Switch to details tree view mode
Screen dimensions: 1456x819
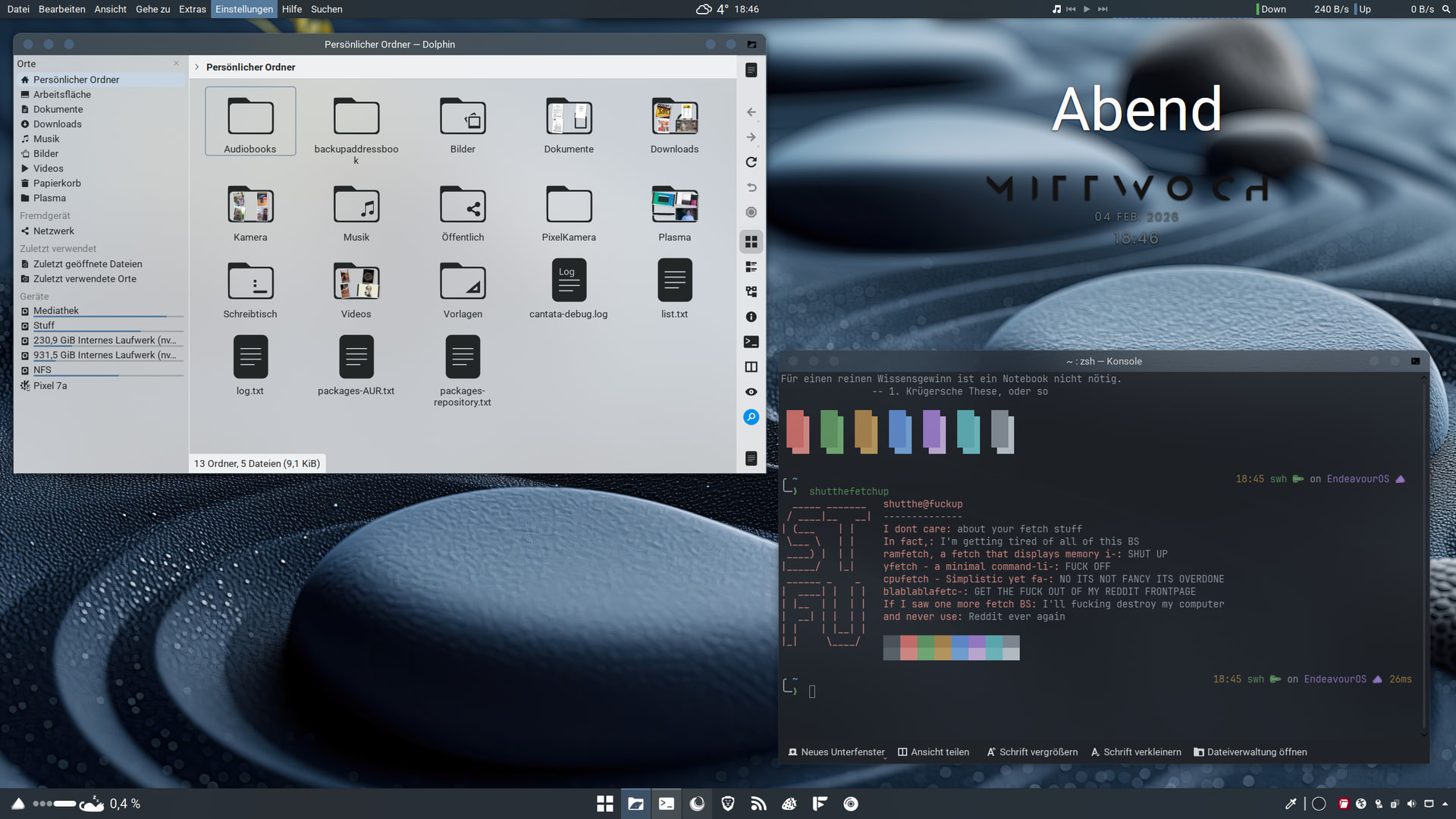(751, 292)
